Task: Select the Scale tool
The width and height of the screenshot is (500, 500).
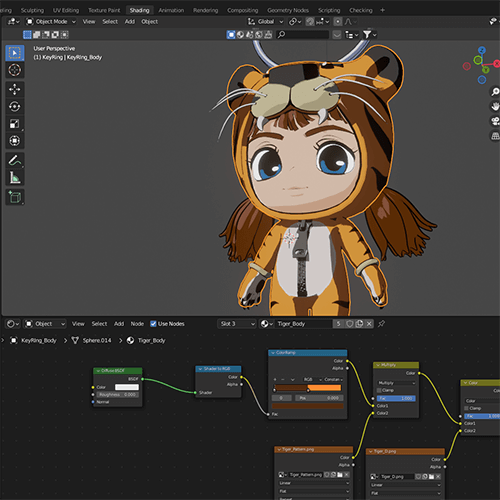Action: tap(15, 124)
